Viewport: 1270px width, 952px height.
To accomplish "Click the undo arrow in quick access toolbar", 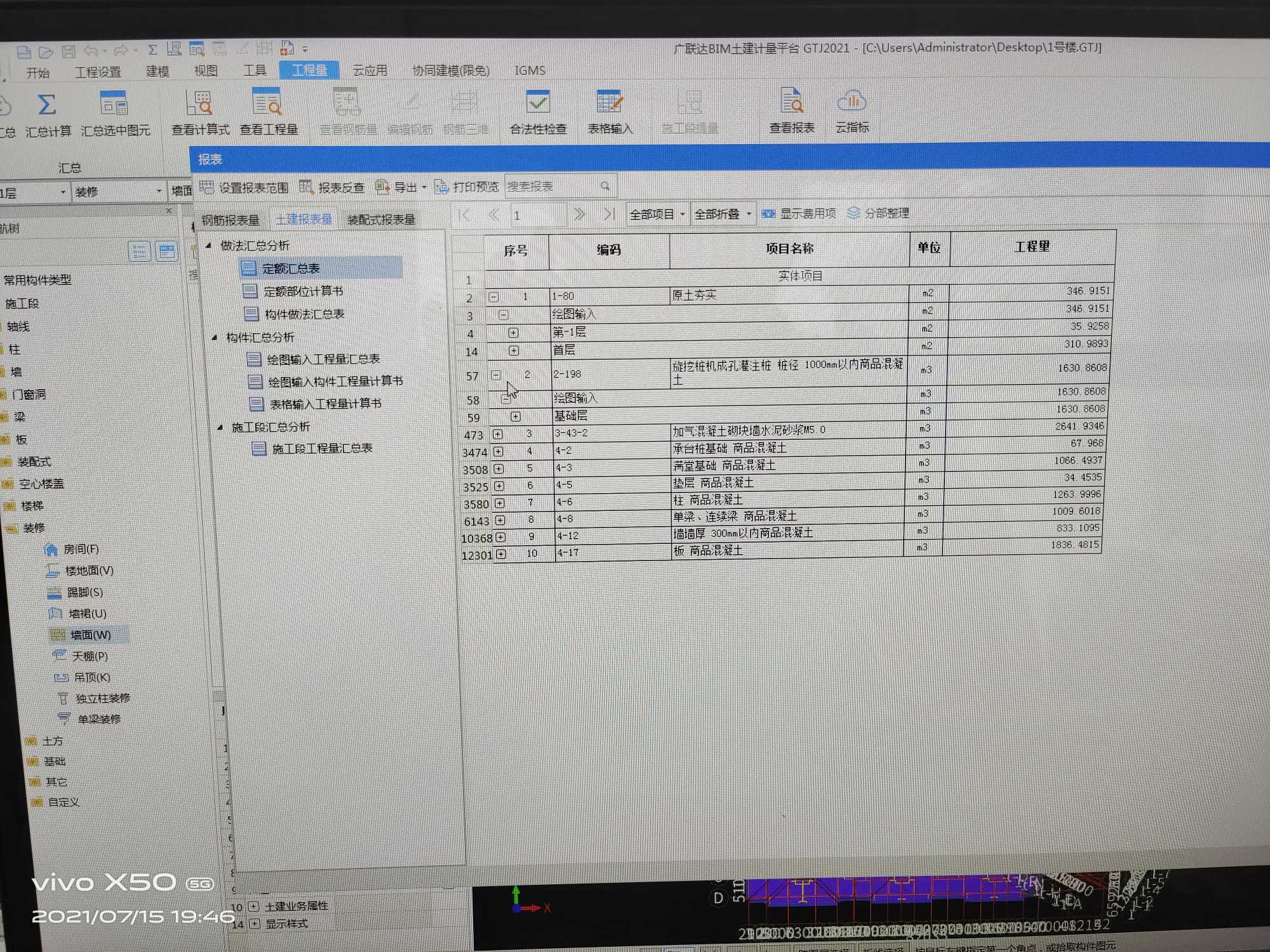I will [x=91, y=51].
